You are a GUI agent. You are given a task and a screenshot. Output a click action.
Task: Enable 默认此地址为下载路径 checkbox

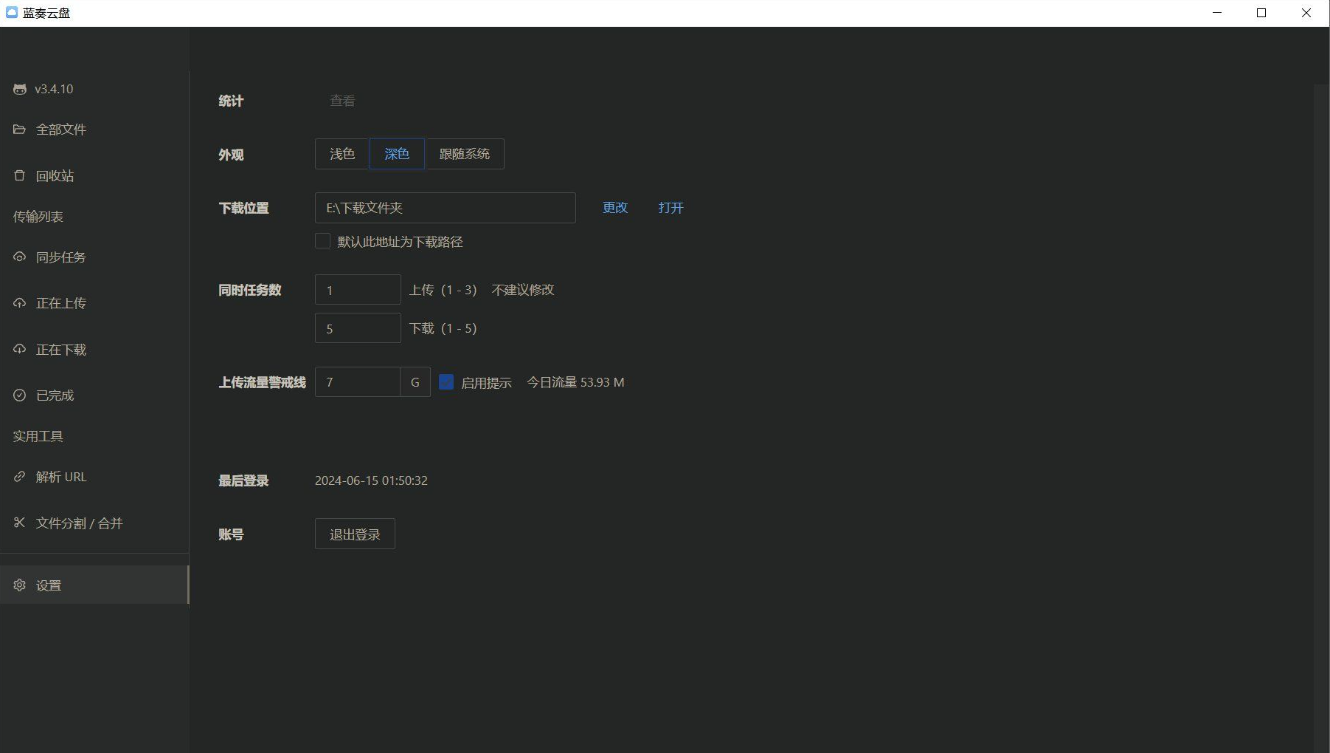point(323,241)
